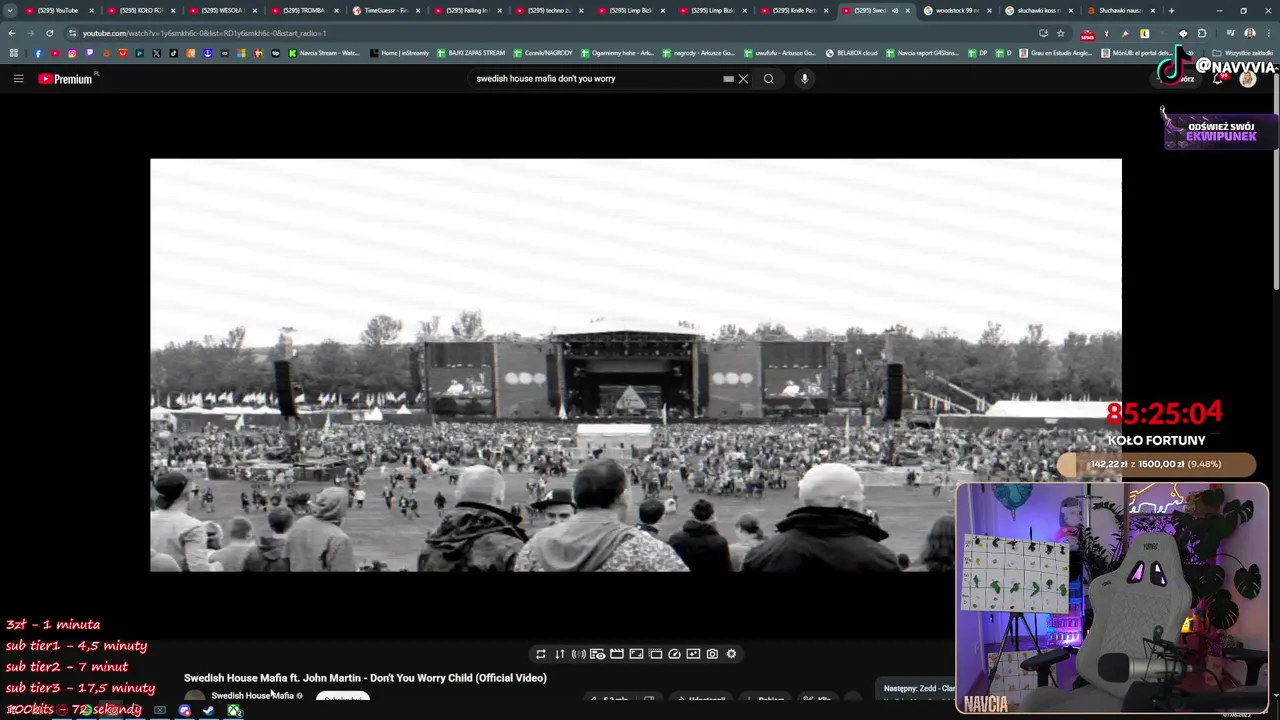Open 'Cennik/NAGRODY' bookmark

(x=543, y=53)
